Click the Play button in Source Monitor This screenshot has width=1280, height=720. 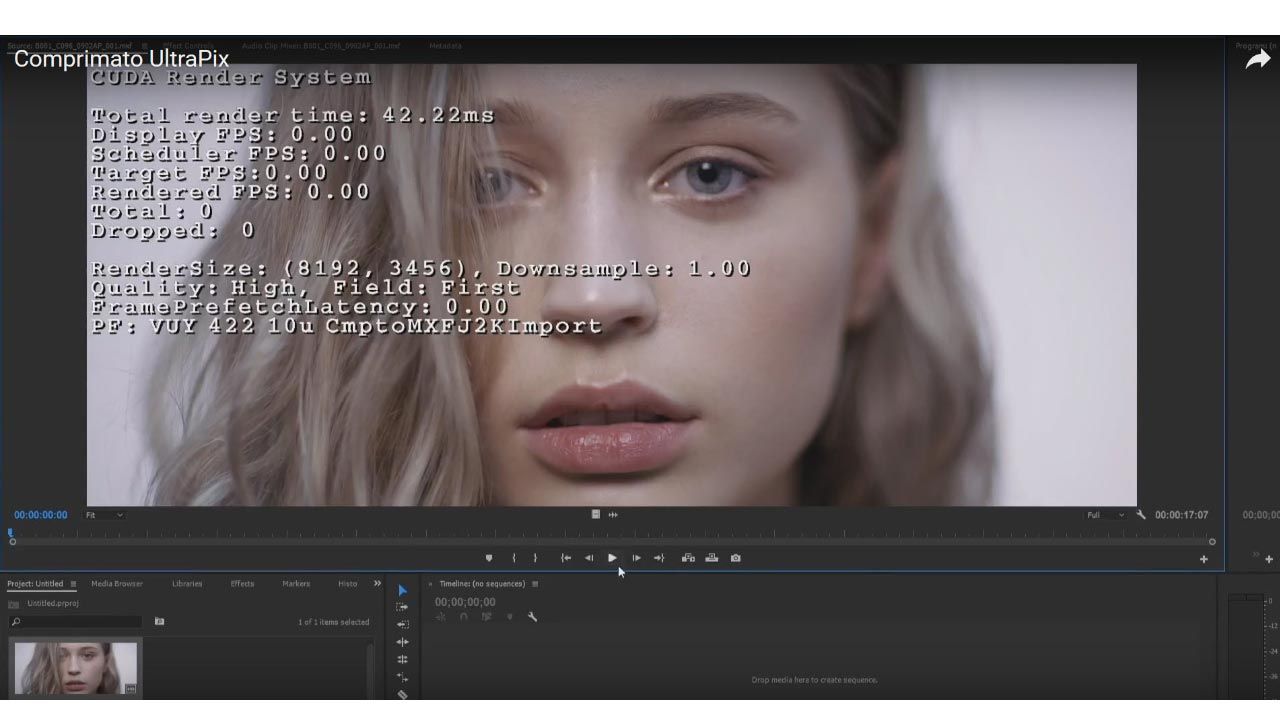tap(612, 558)
